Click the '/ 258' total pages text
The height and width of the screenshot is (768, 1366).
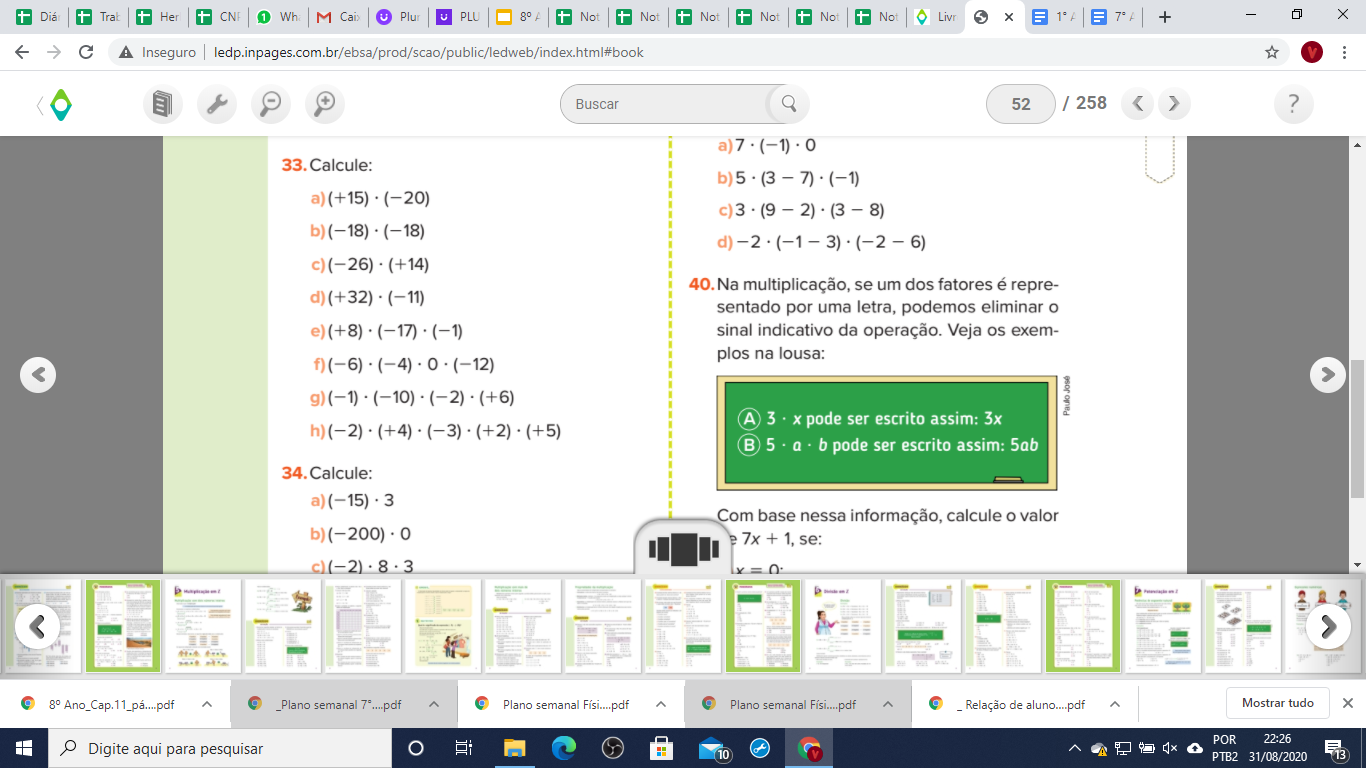coord(1085,103)
